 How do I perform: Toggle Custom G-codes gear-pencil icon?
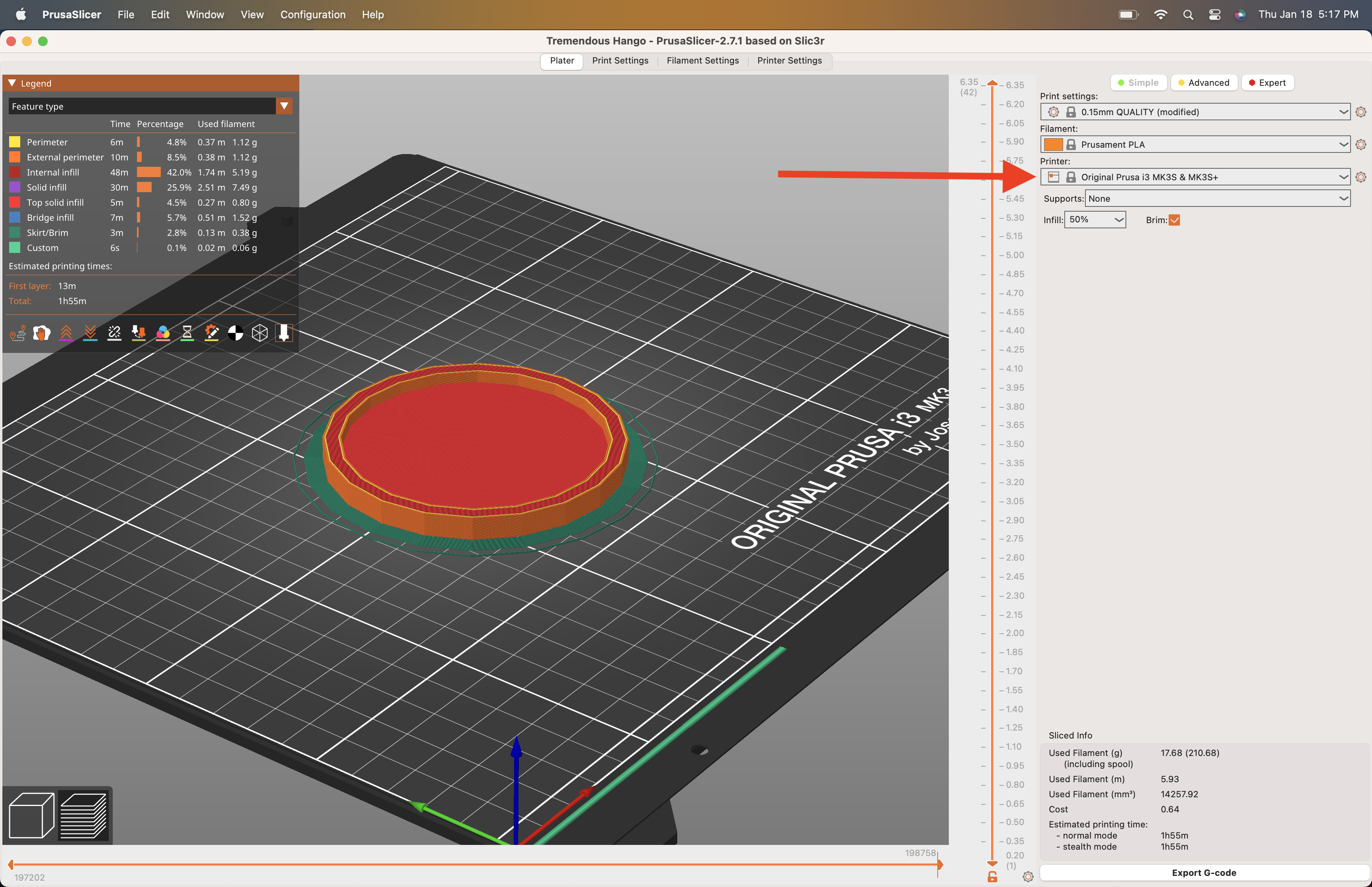pyautogui.click(x=211, y=333)
